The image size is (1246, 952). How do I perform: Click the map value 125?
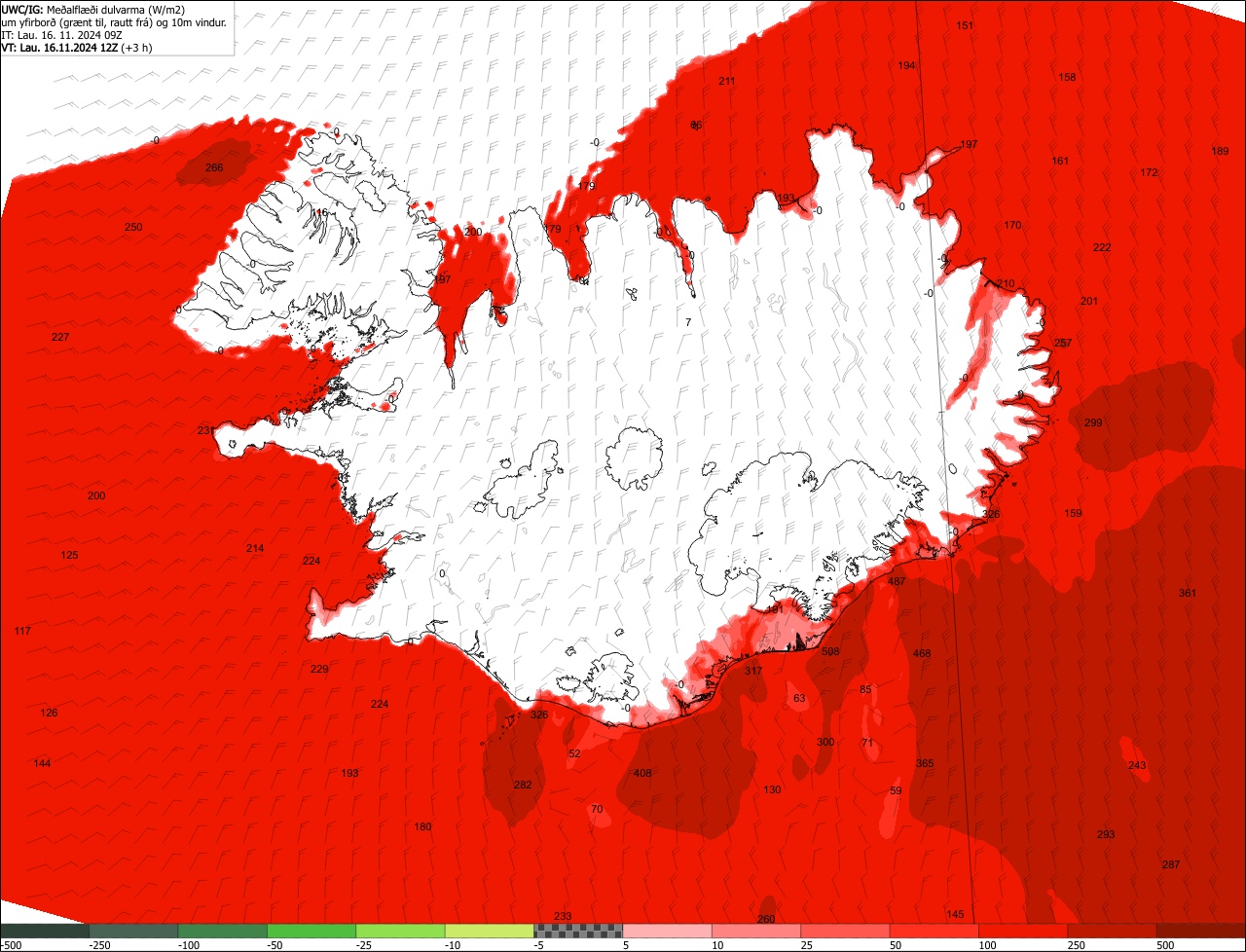pos(69,555)
